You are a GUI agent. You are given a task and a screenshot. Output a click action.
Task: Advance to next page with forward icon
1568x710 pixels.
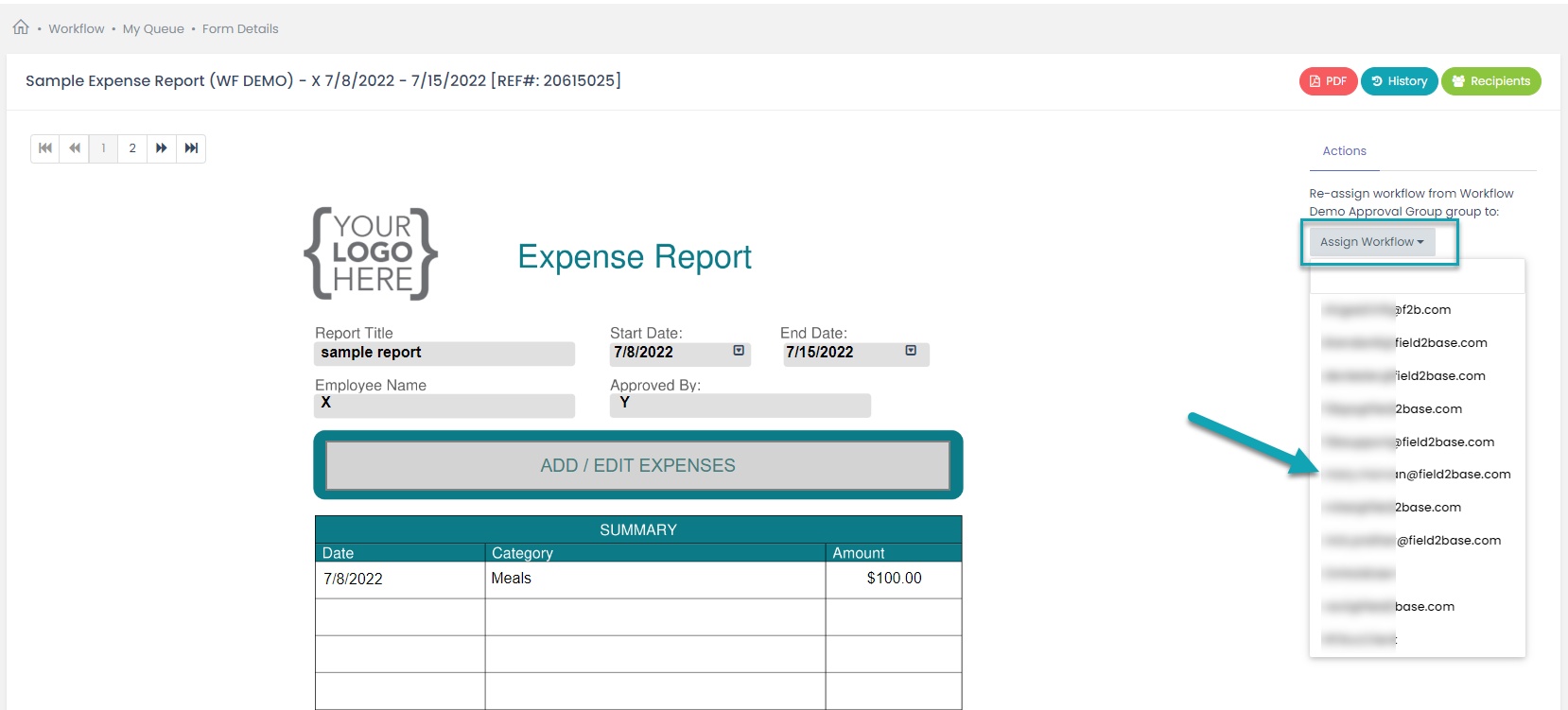click(162, 148)
